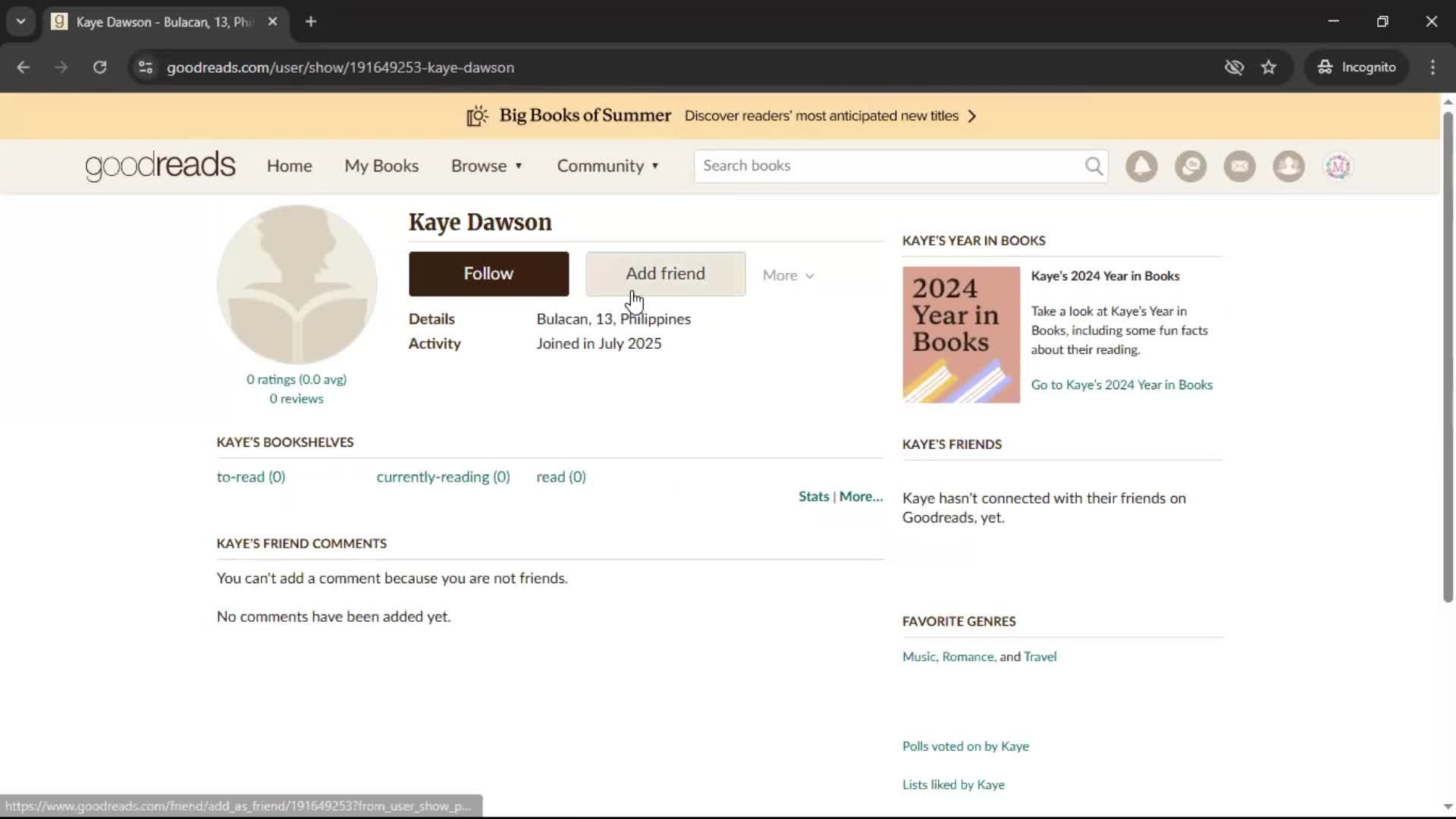Open Lists liked by Kaye

click(953, 785)
